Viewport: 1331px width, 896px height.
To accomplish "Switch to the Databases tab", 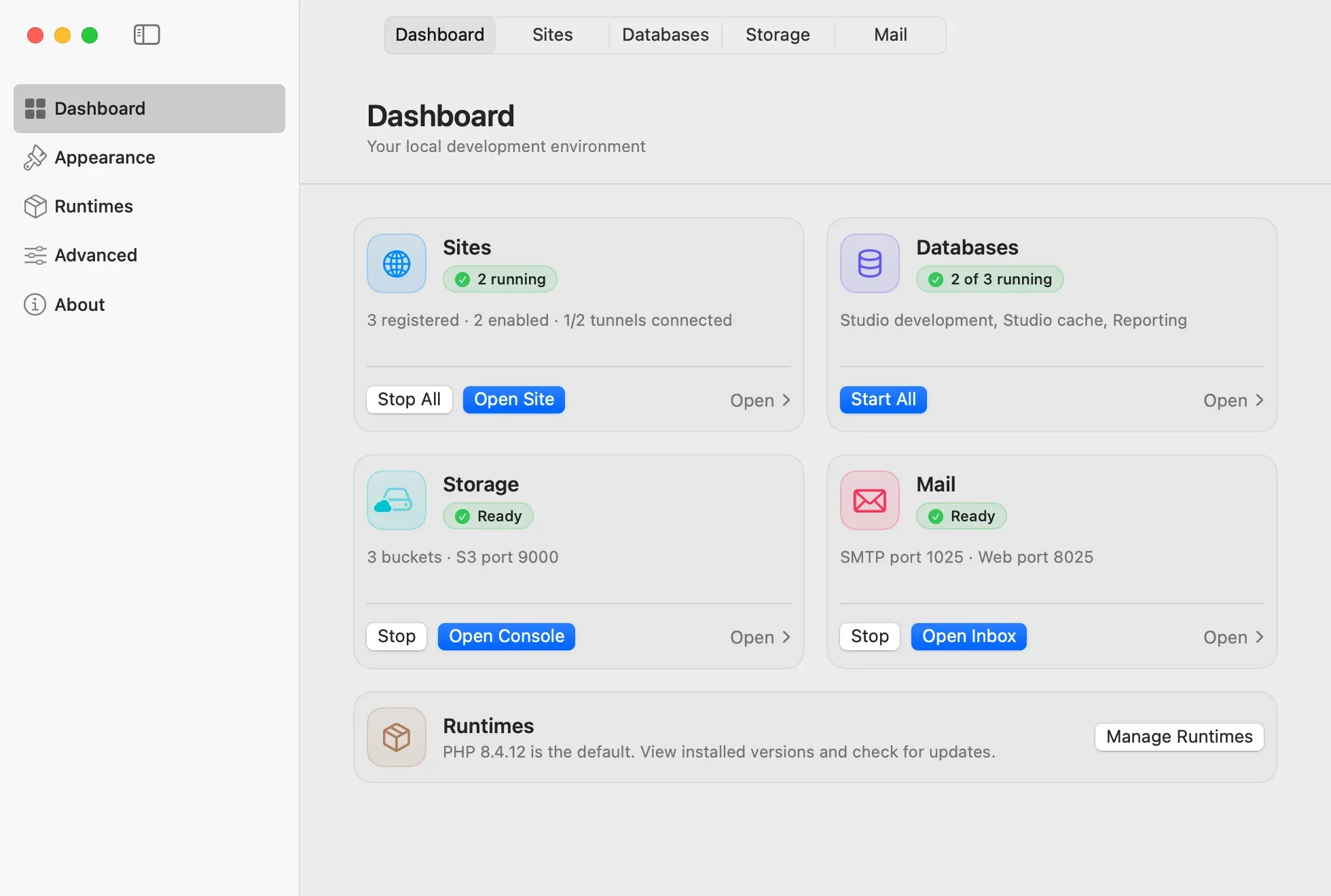I will pos(665,35).
